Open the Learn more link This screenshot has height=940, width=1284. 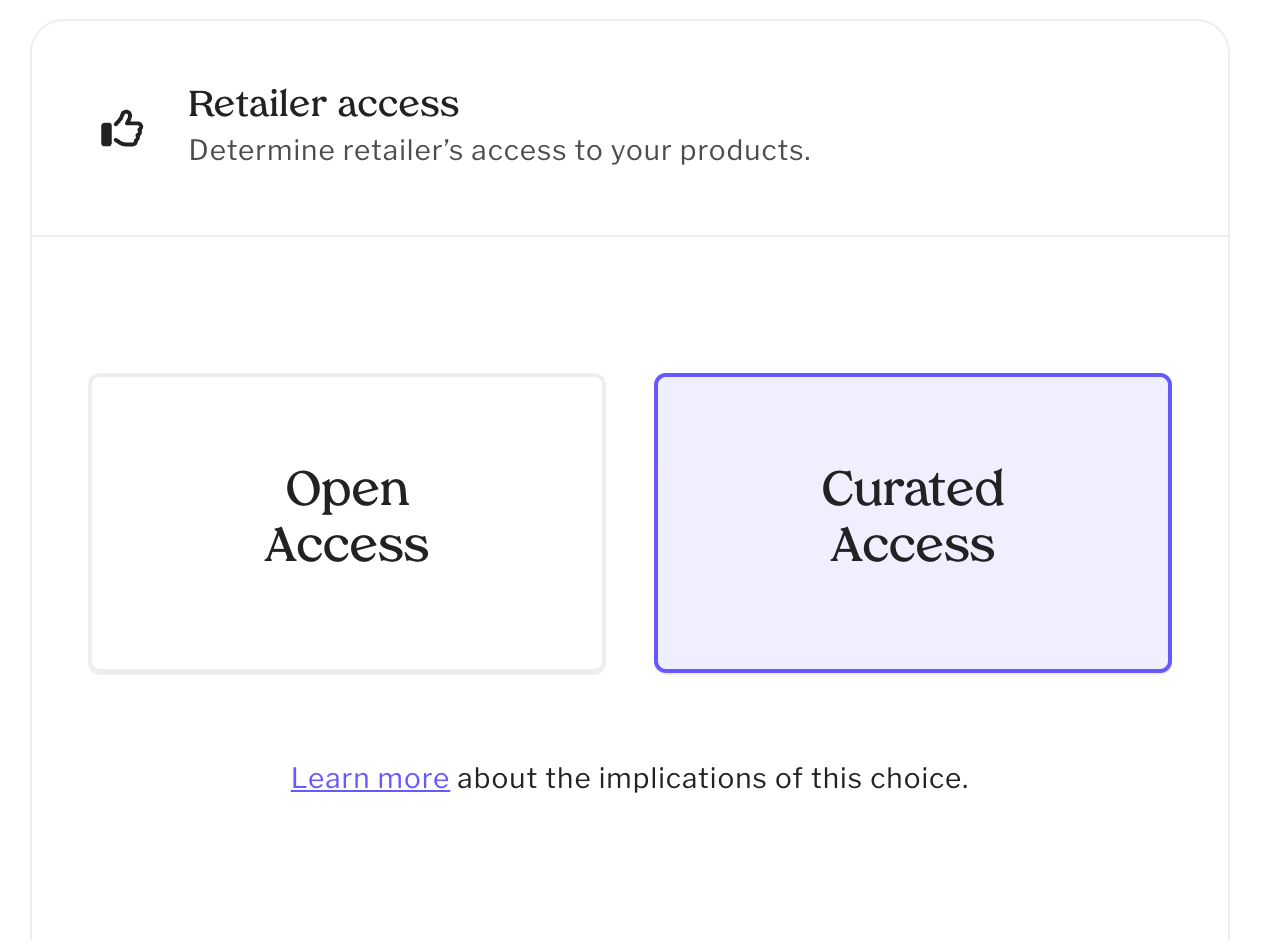pyautogui.click(x=370, y=778)
